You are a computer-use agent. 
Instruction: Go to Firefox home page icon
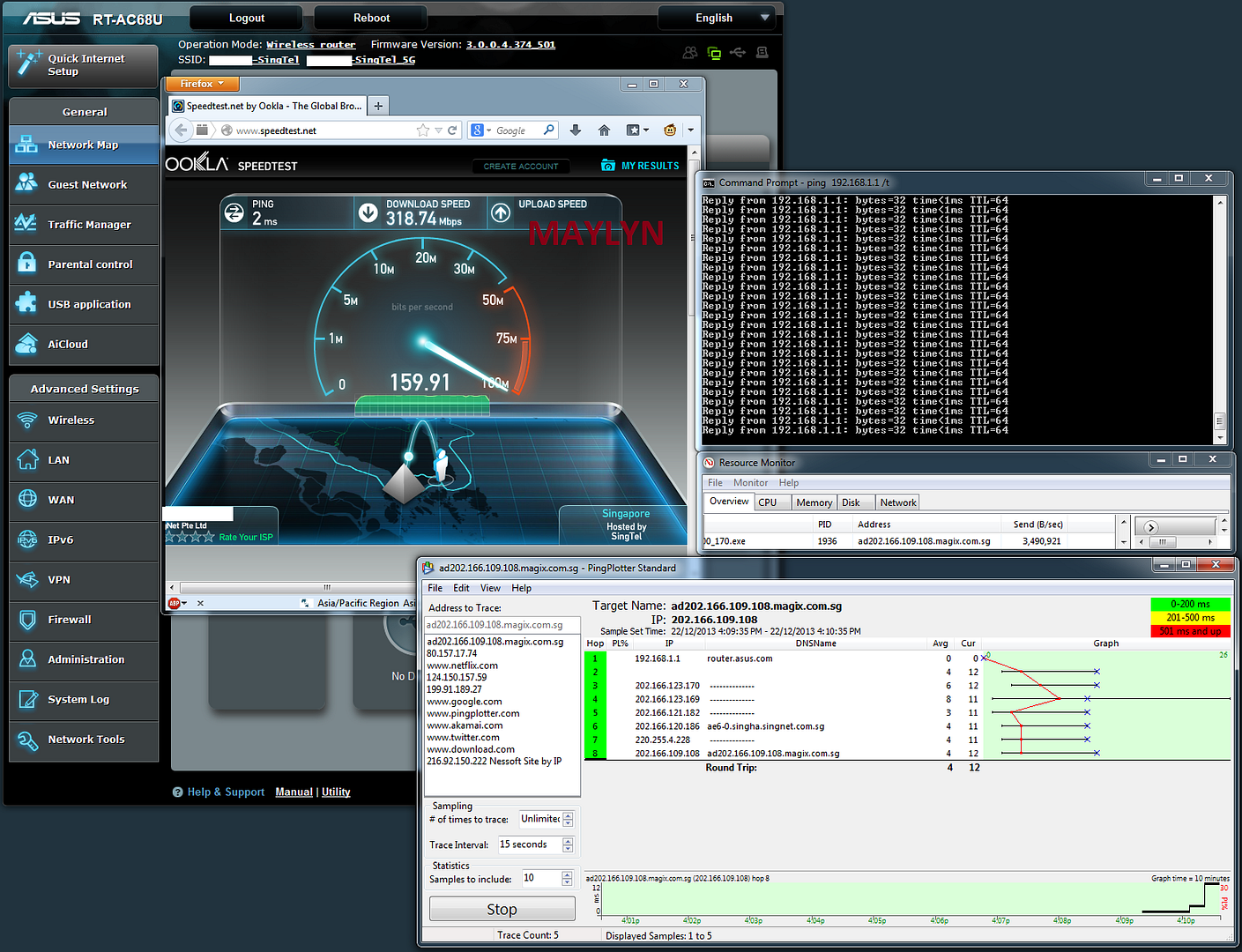tap(604, 130)
